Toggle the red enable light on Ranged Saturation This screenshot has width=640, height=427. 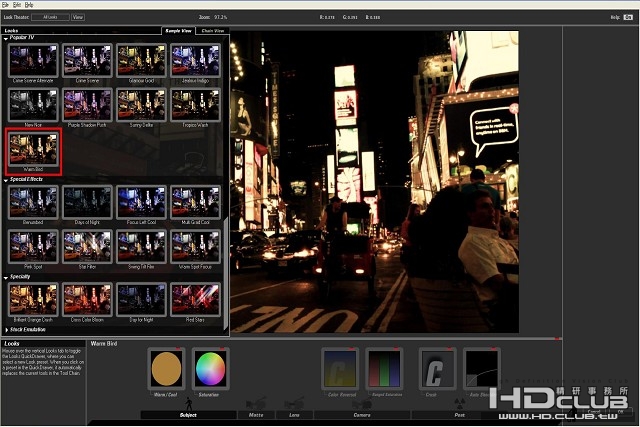point(396,348)
